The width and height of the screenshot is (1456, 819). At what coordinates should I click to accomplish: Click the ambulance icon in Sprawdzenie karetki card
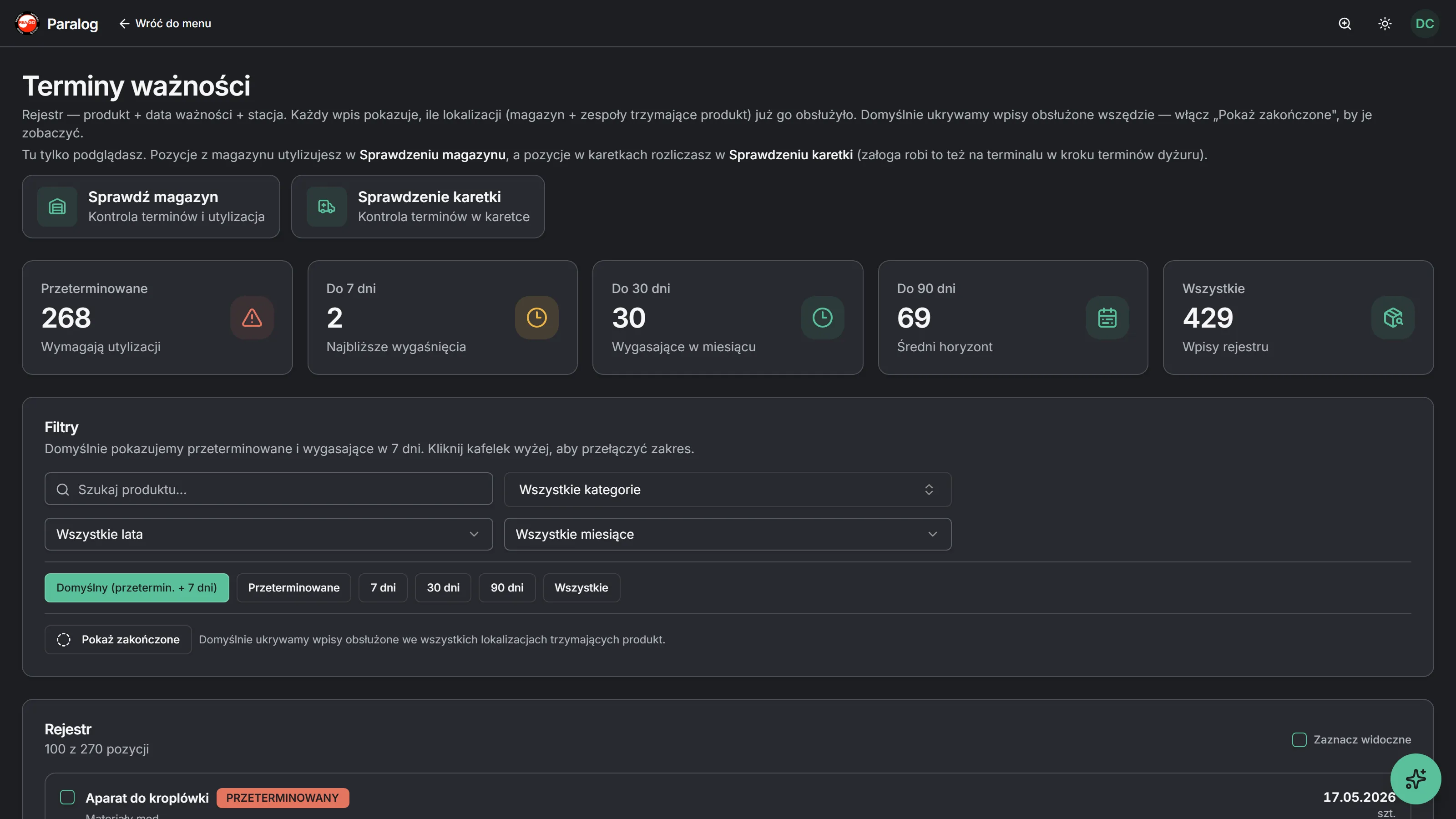pos(326,206)
